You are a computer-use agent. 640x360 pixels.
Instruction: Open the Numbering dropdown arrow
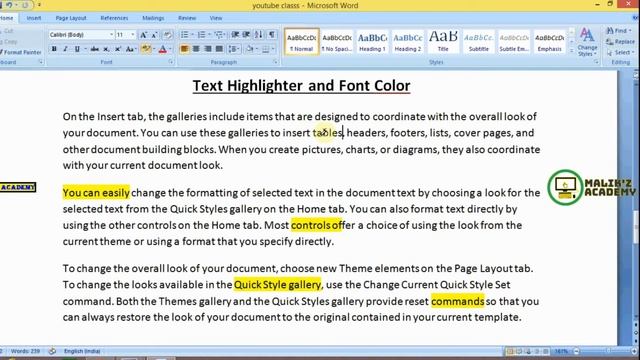[209, 35]
